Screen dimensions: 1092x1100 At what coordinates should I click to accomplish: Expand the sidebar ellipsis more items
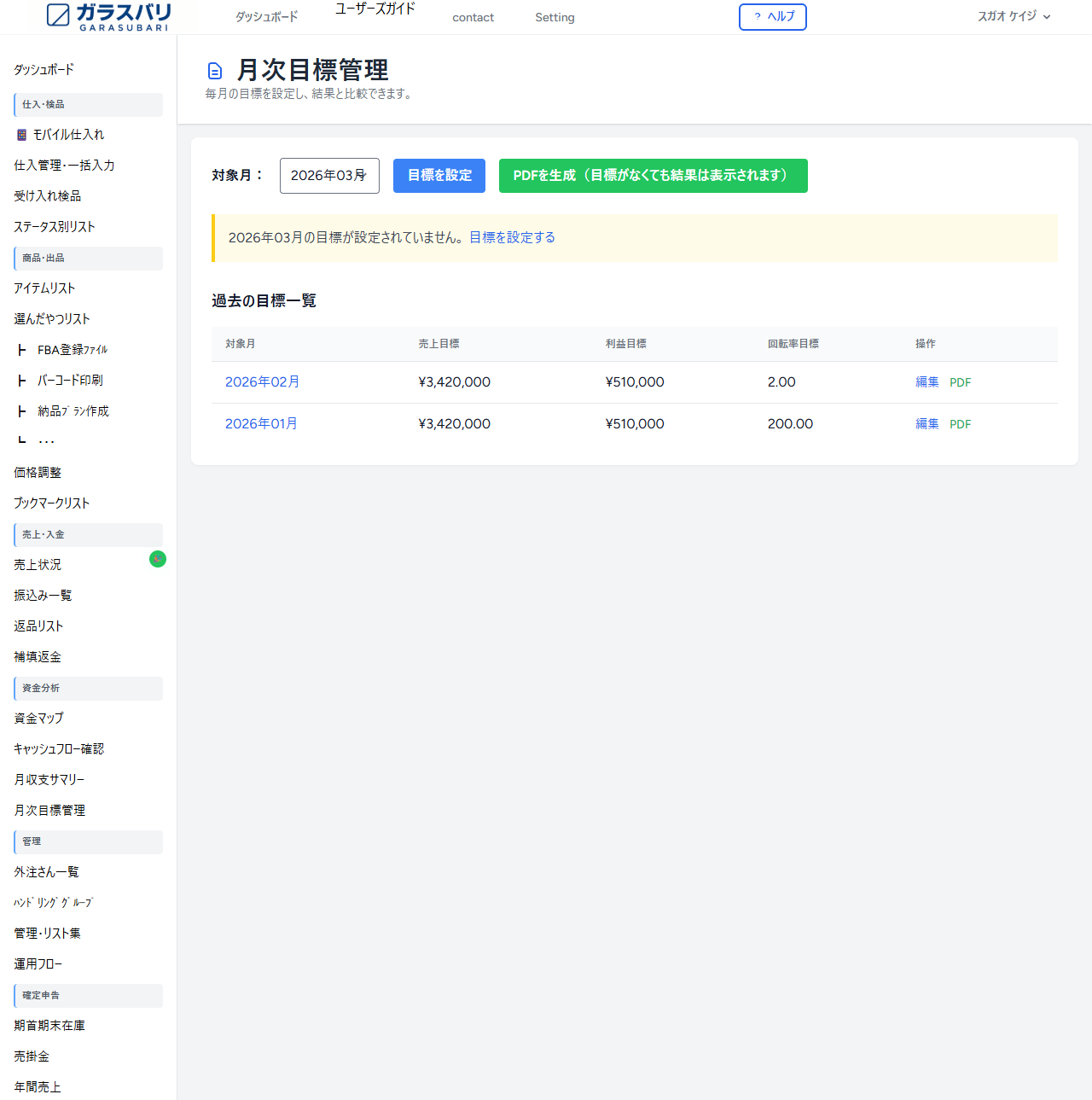[46, 442]
